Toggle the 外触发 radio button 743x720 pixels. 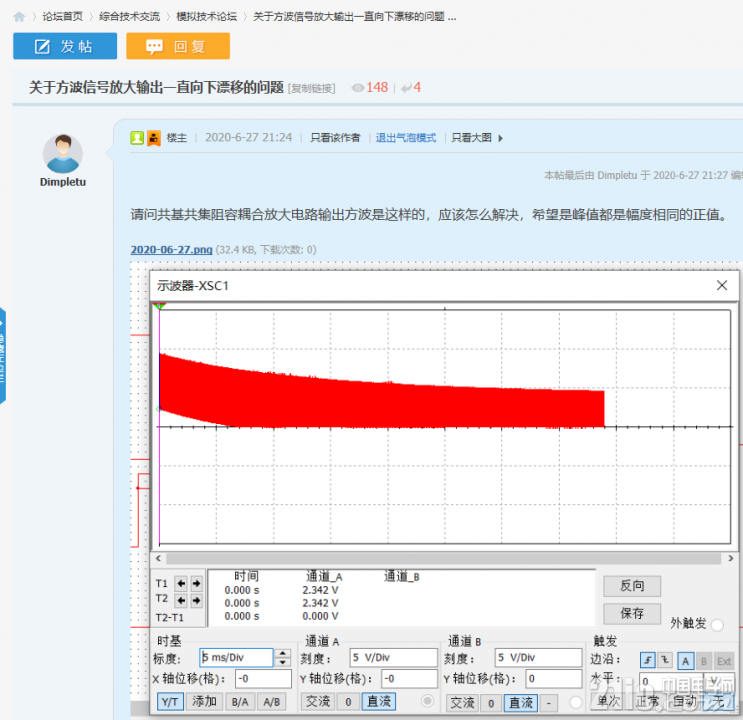tap(717, 625)
